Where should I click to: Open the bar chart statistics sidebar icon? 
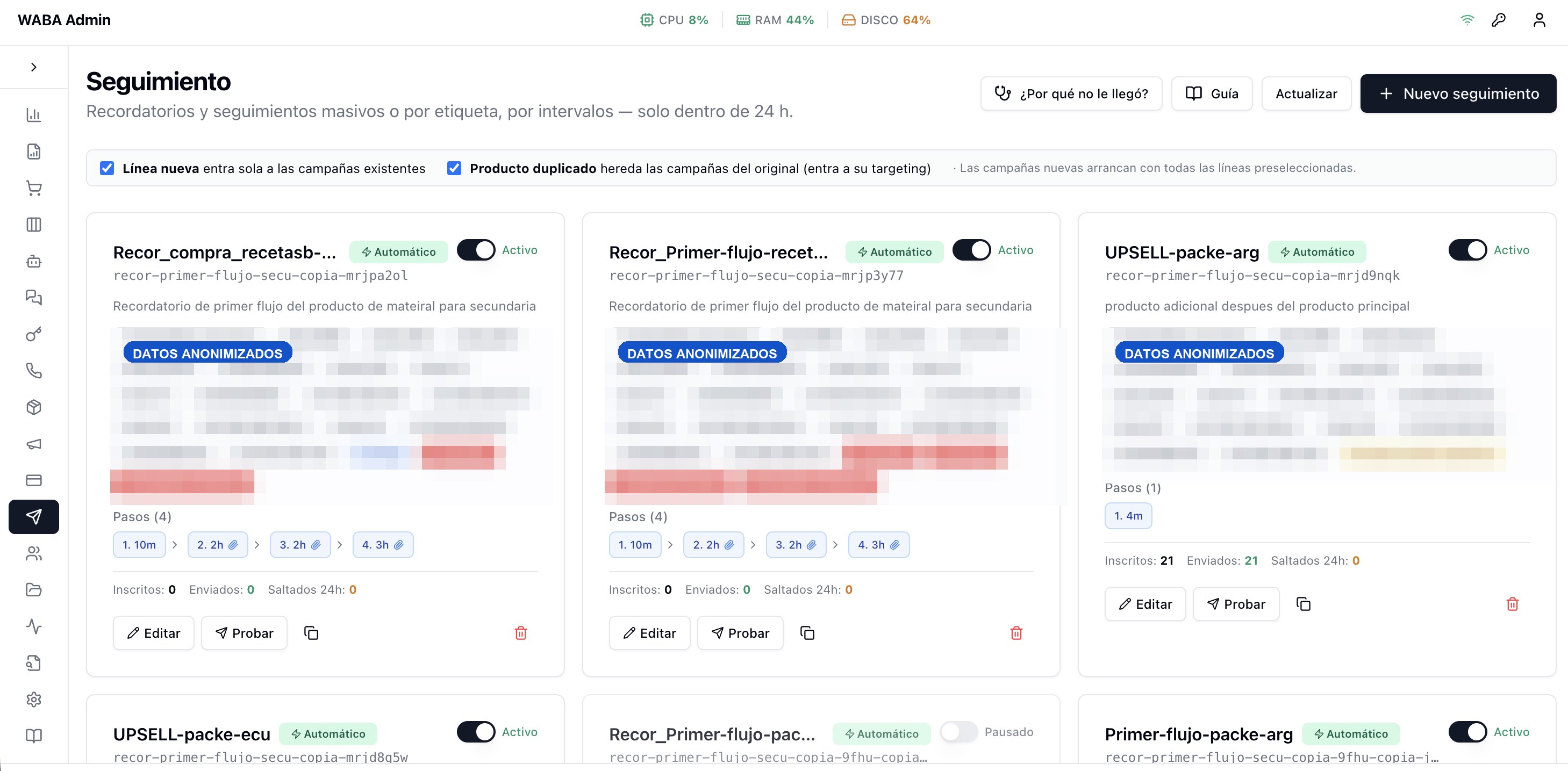pos(33,115)
